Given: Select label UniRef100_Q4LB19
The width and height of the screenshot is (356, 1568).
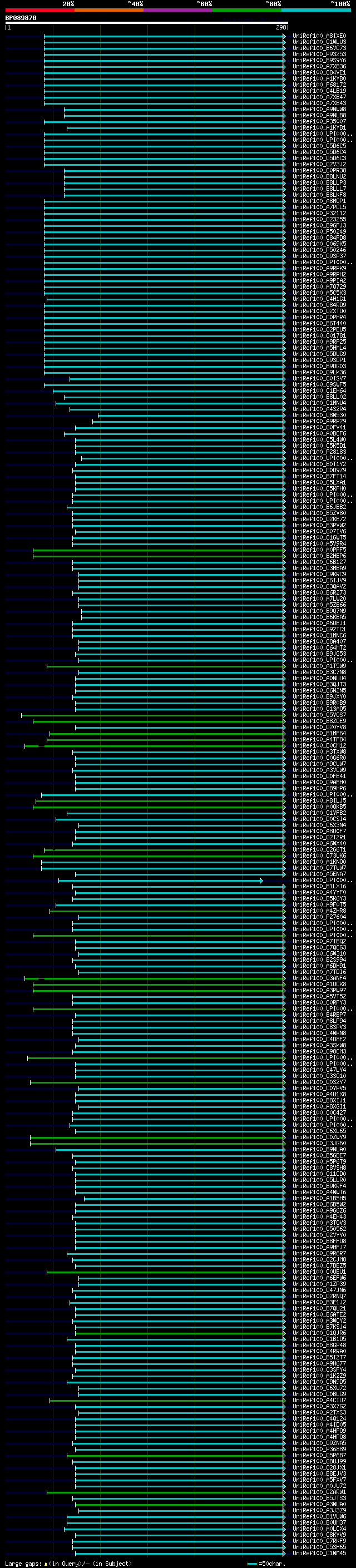Looking at the screenshot, I should pyautogui.click(x=319, y=91).
